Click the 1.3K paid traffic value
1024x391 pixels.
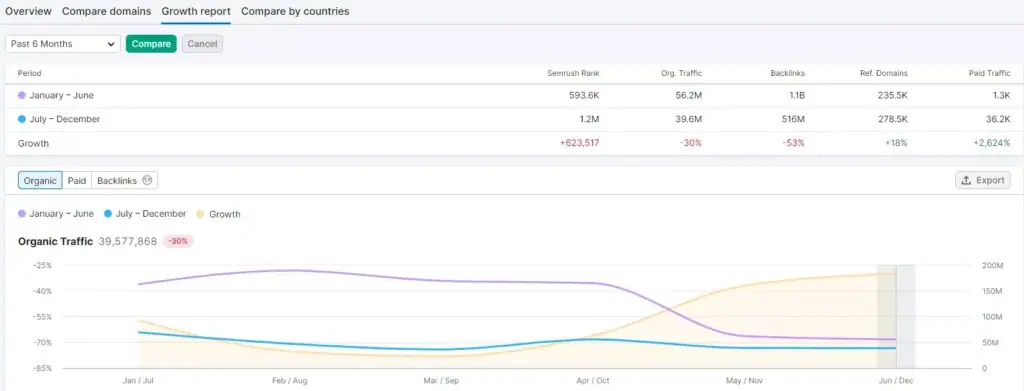(1002, 95)
